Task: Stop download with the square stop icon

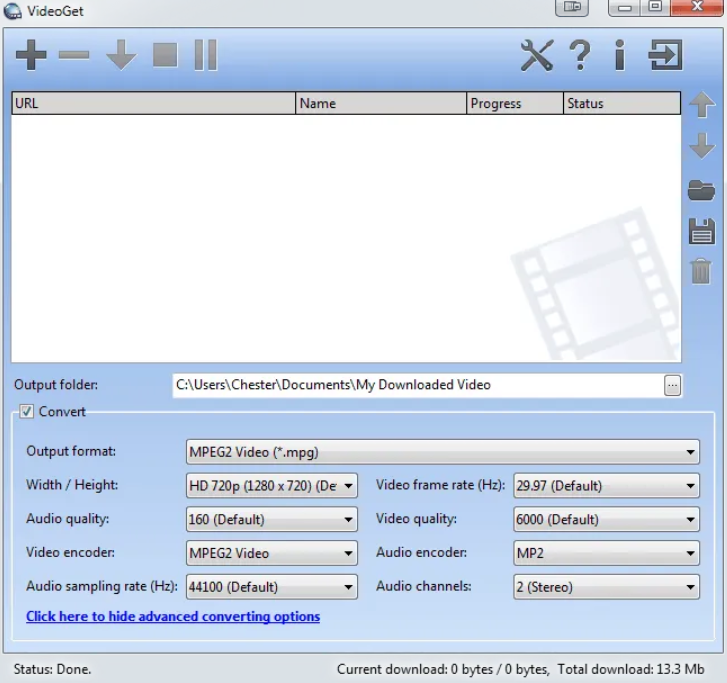Action: (x=166, y=55)
